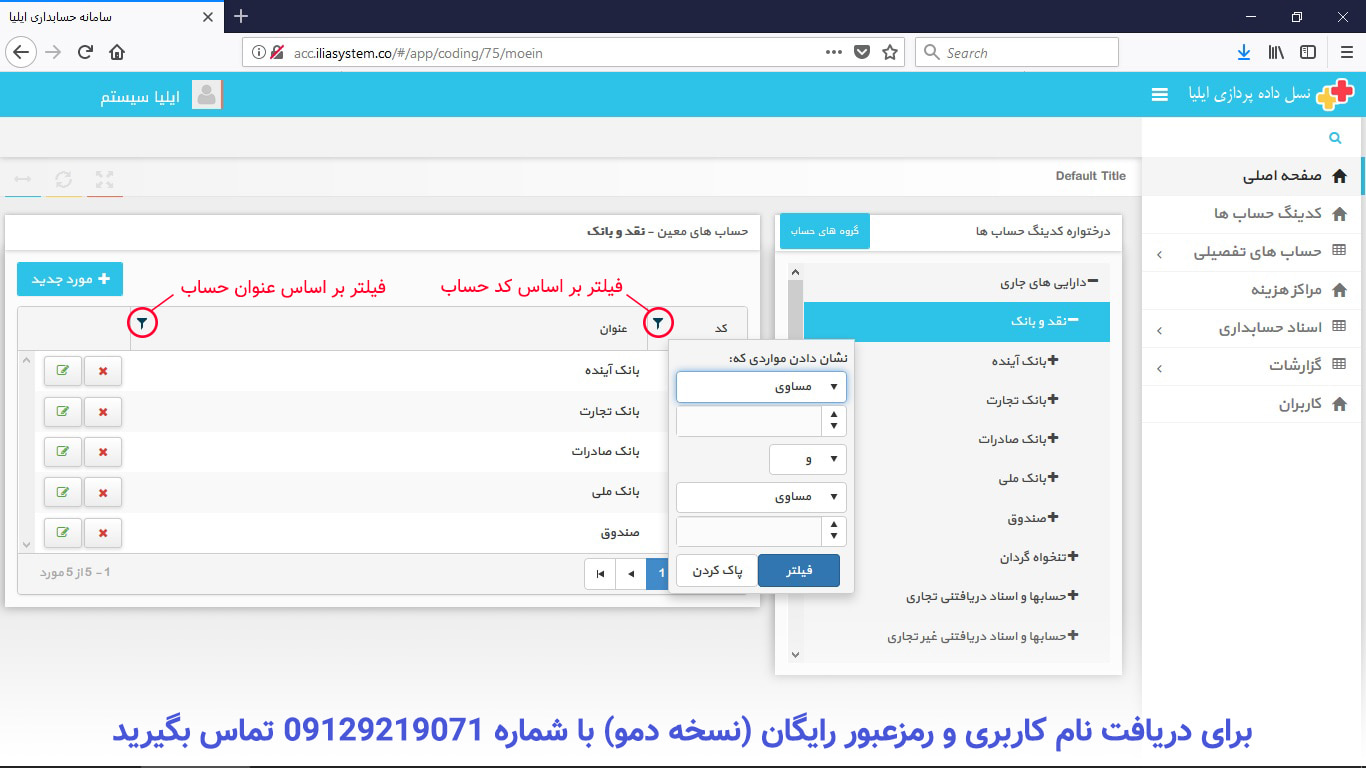Screen dimensions: 1366x768
Task: Switch to the گروه های حساب tab
Action: pyautogui.click(x=824, y=230)
